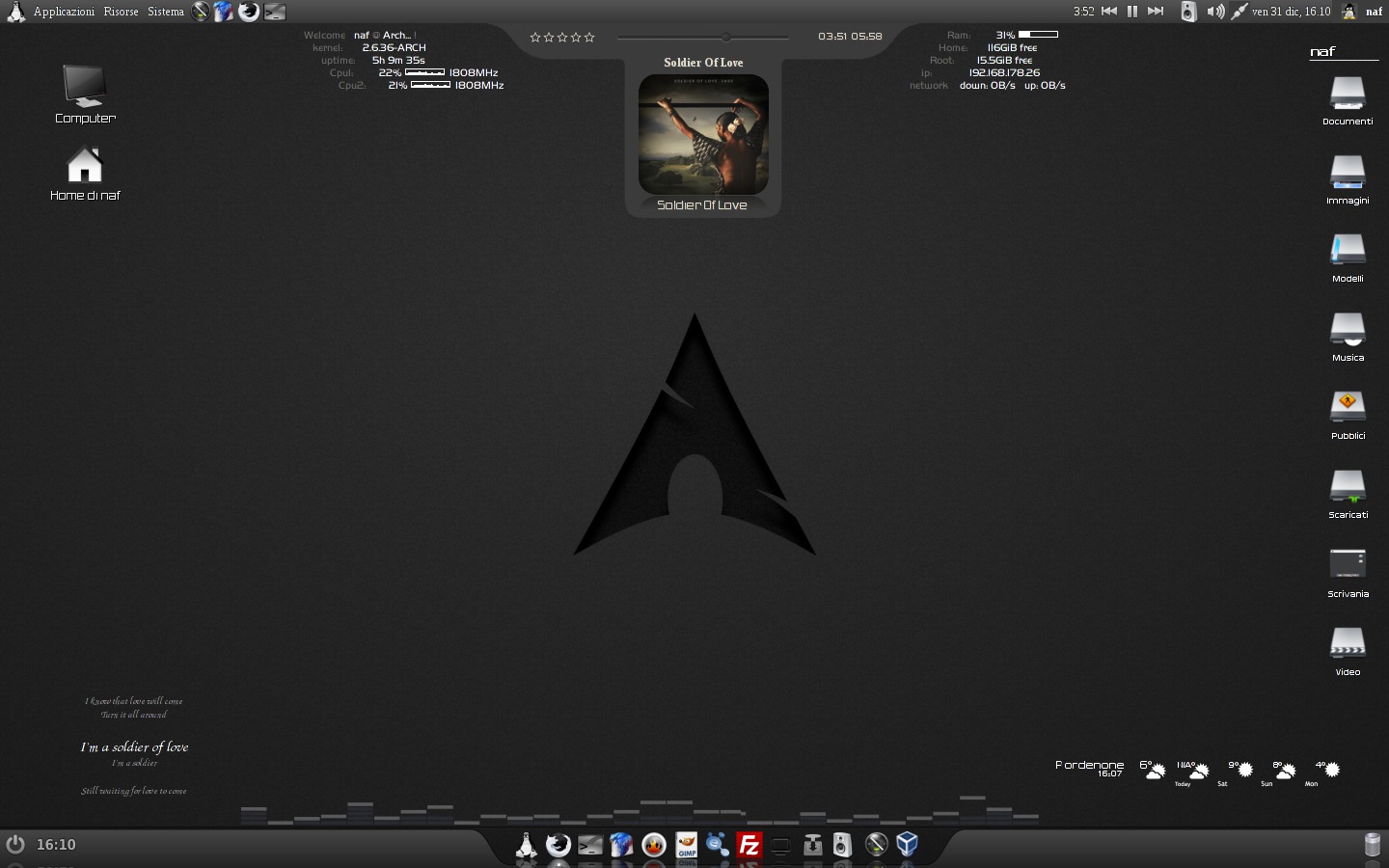The image size is (1389, 868).
Task: Open the naf user menu
Action: (1362, 12)
